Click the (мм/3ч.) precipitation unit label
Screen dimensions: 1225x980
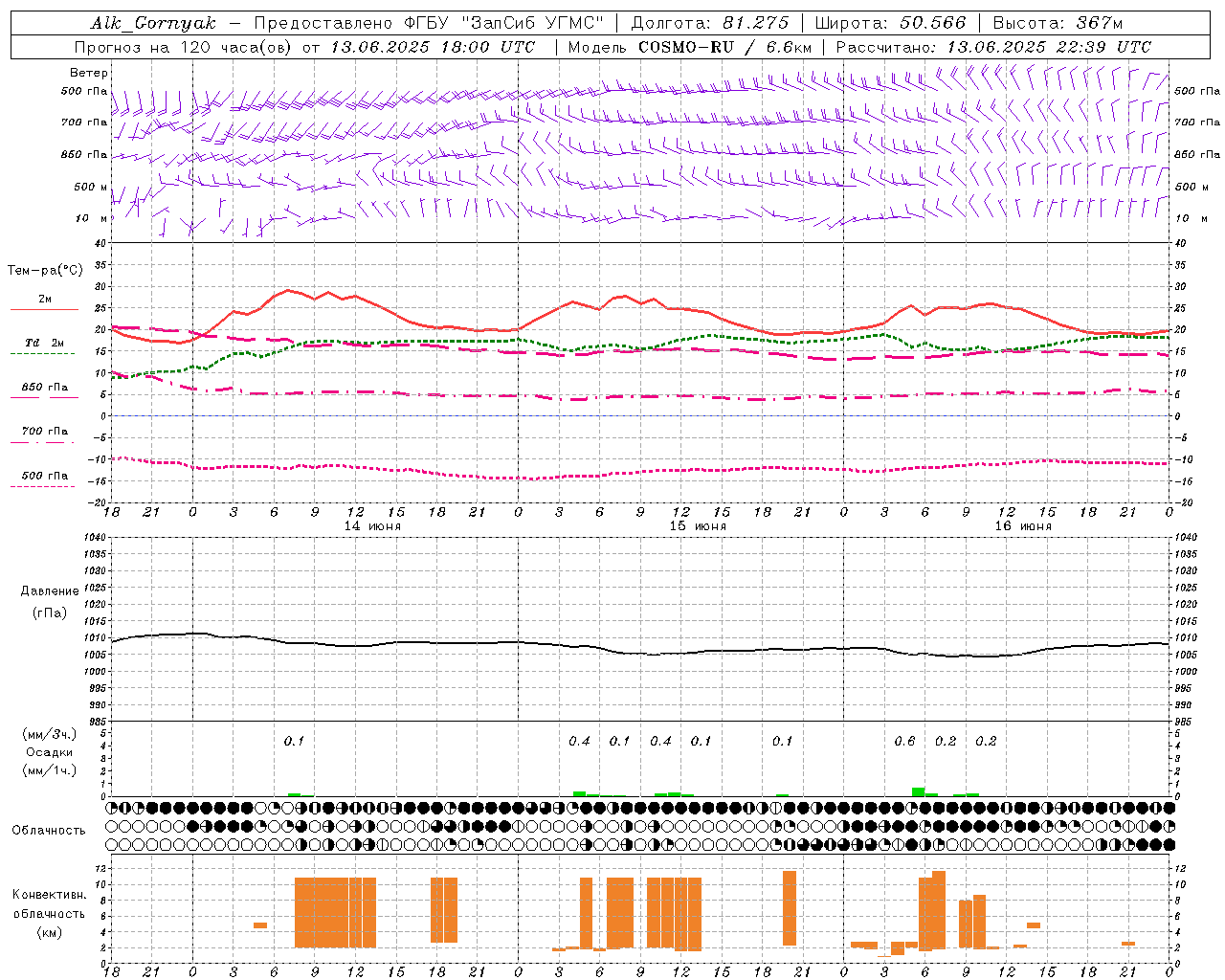click(50, 735)
